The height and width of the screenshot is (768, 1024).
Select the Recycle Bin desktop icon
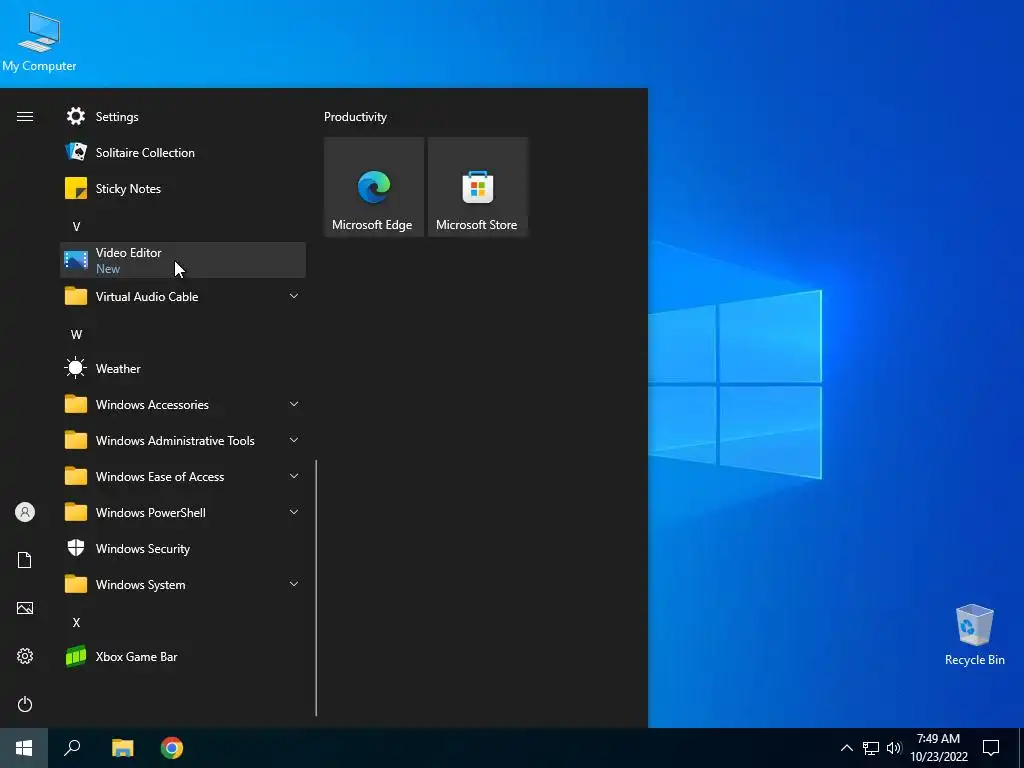pos(974,635)
